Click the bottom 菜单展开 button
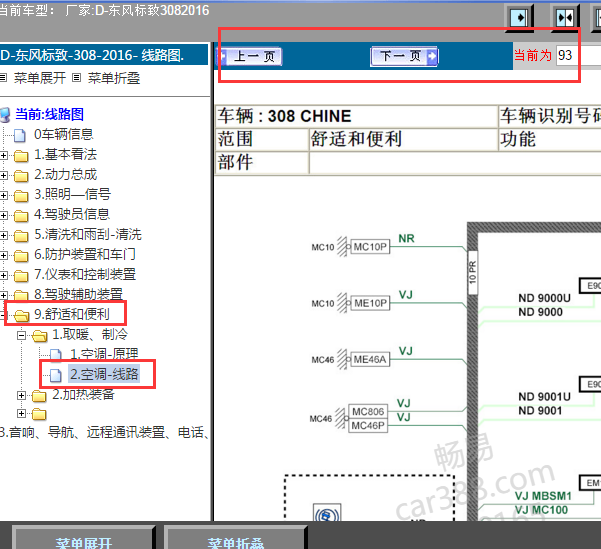This screenshot has height=549, width=601. [84, 537]
